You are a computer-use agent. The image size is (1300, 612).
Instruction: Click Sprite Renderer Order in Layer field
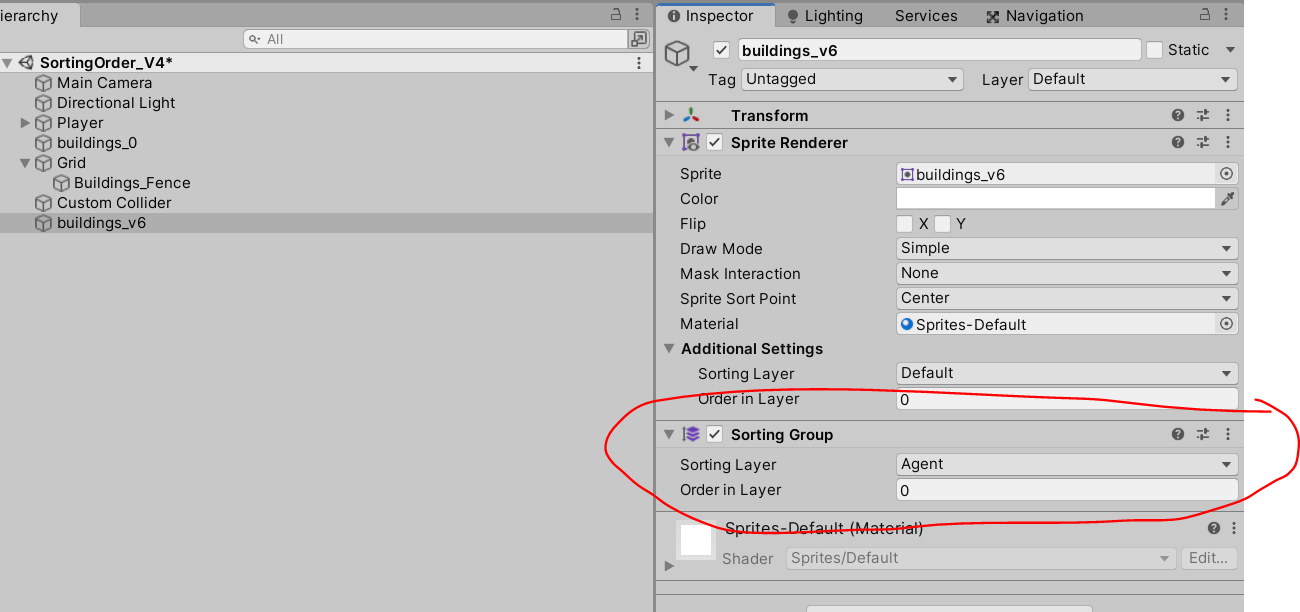pos(1067,399)
